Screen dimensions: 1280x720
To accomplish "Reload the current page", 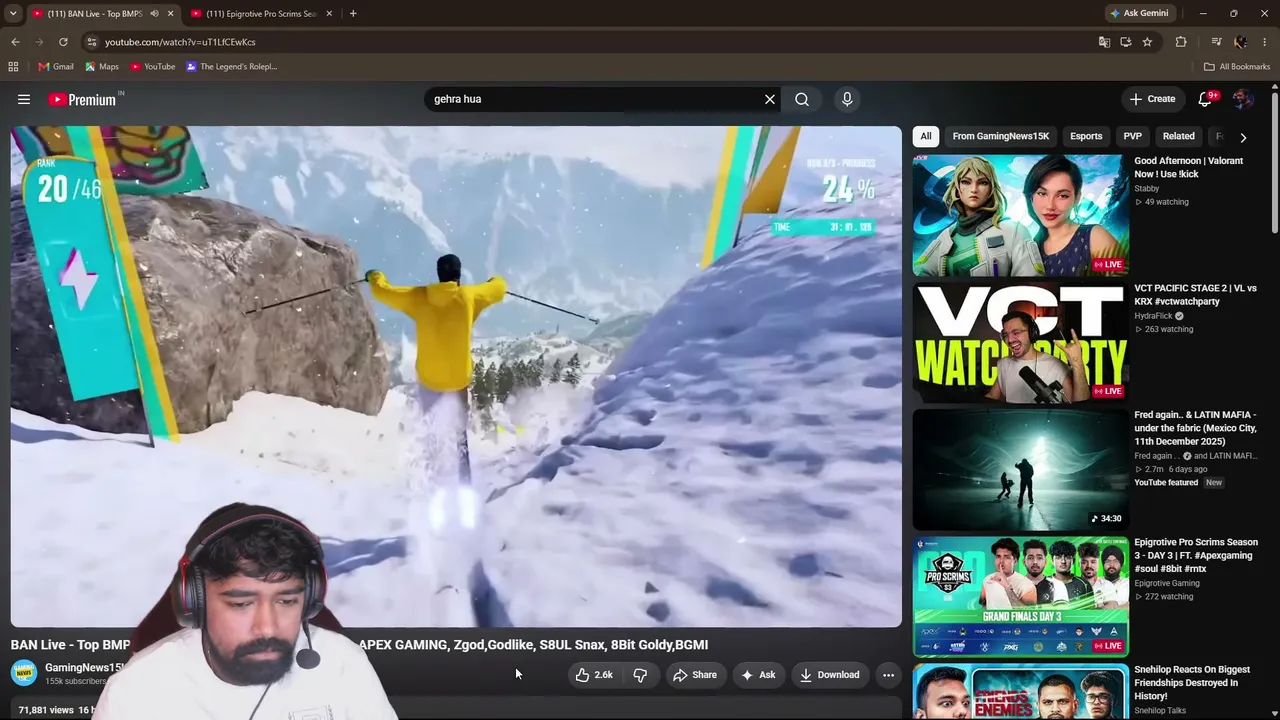I will pyautogui.click(x=63, y=42).
